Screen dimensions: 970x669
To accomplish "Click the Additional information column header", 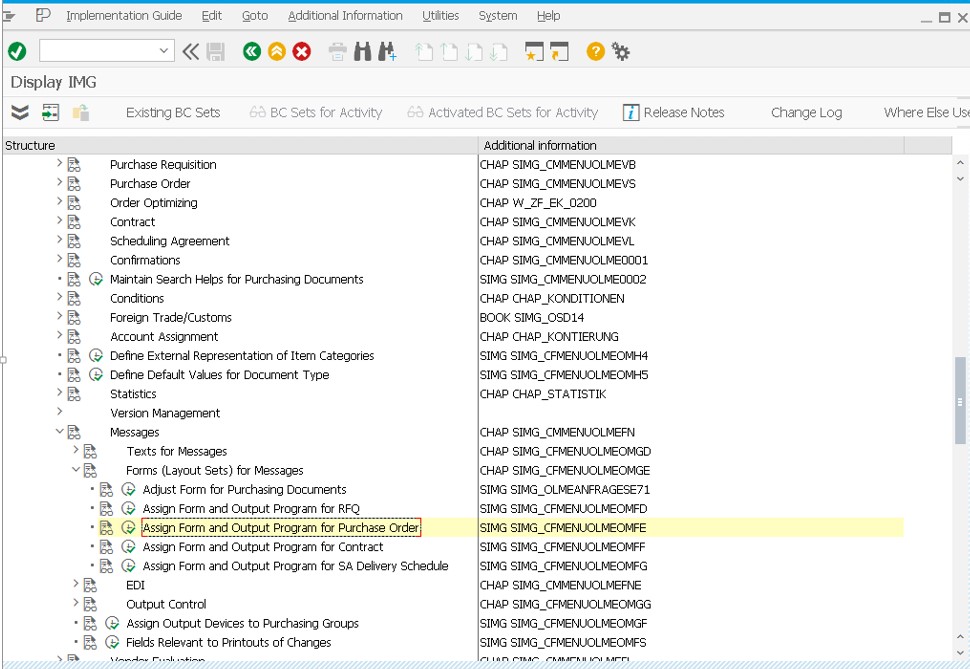I will (x=692, y=145).
